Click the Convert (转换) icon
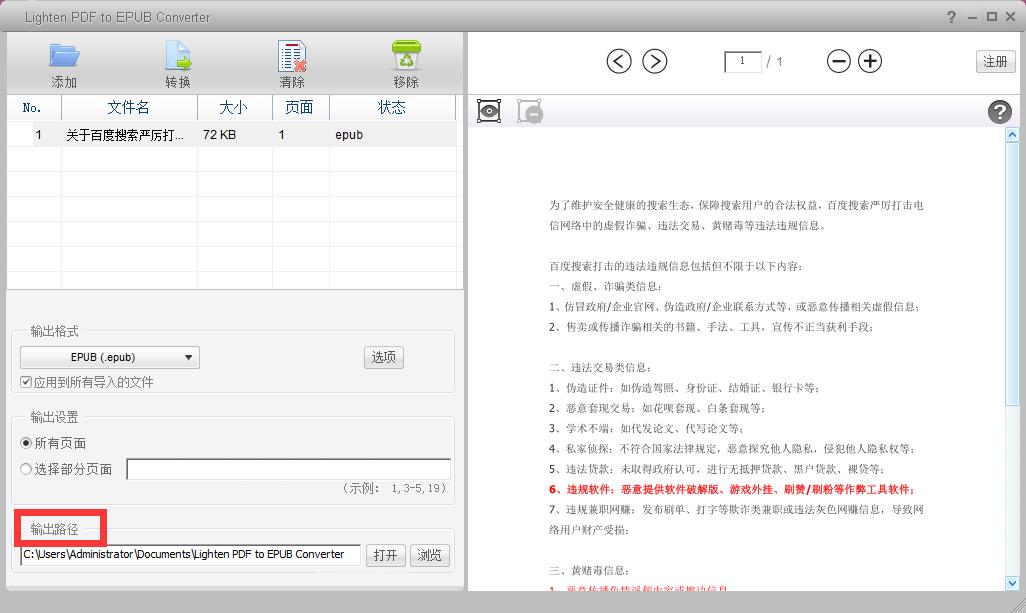This screenshot has height=613, width=1026. click(178, 56)
